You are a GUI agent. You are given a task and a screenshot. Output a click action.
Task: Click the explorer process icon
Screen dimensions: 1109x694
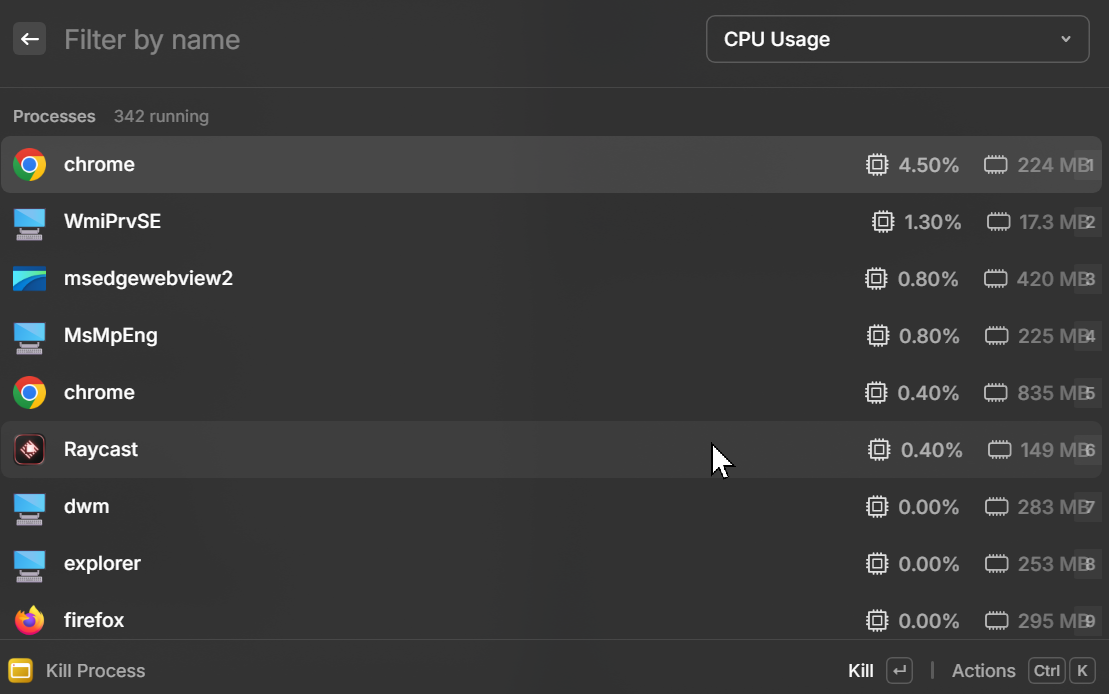pos(29,563)
